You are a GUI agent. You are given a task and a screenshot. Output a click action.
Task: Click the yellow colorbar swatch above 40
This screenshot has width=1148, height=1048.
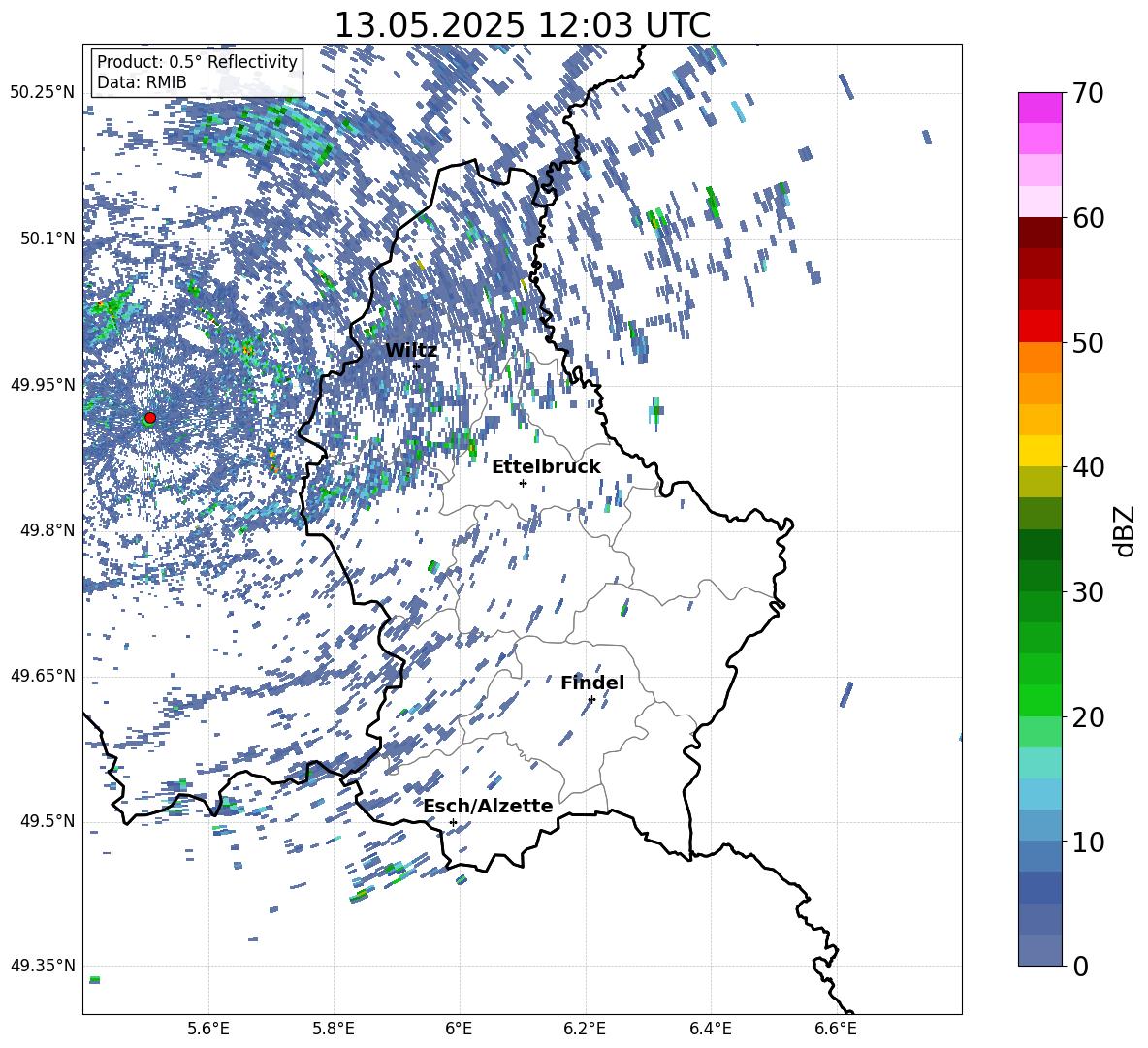click(x=1040, y=451)
